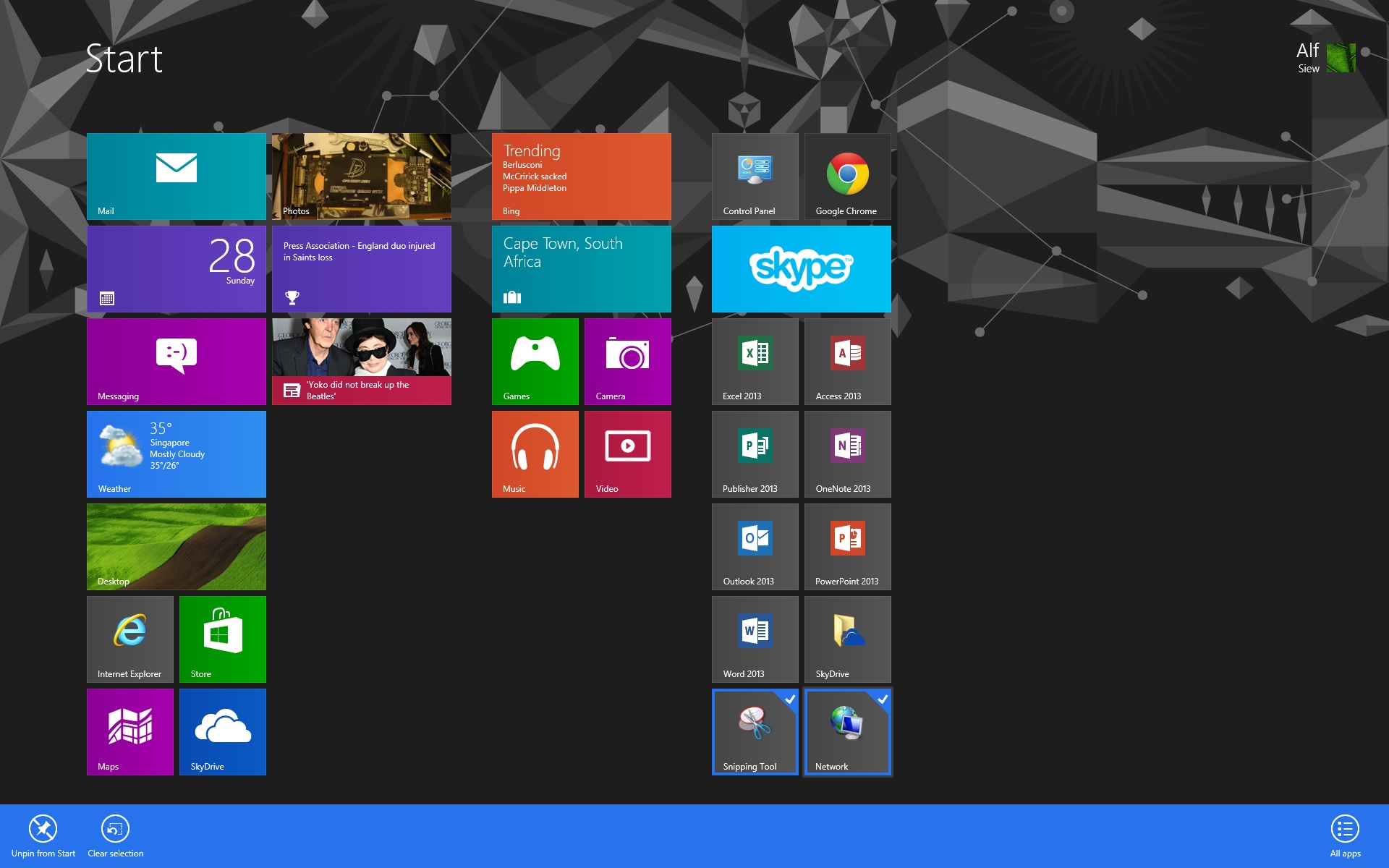Image resolution: width=1389 pixels, height=868 pixels.
Task: Open the desktop SkyDrive folder tile
Action: point(848,639)
